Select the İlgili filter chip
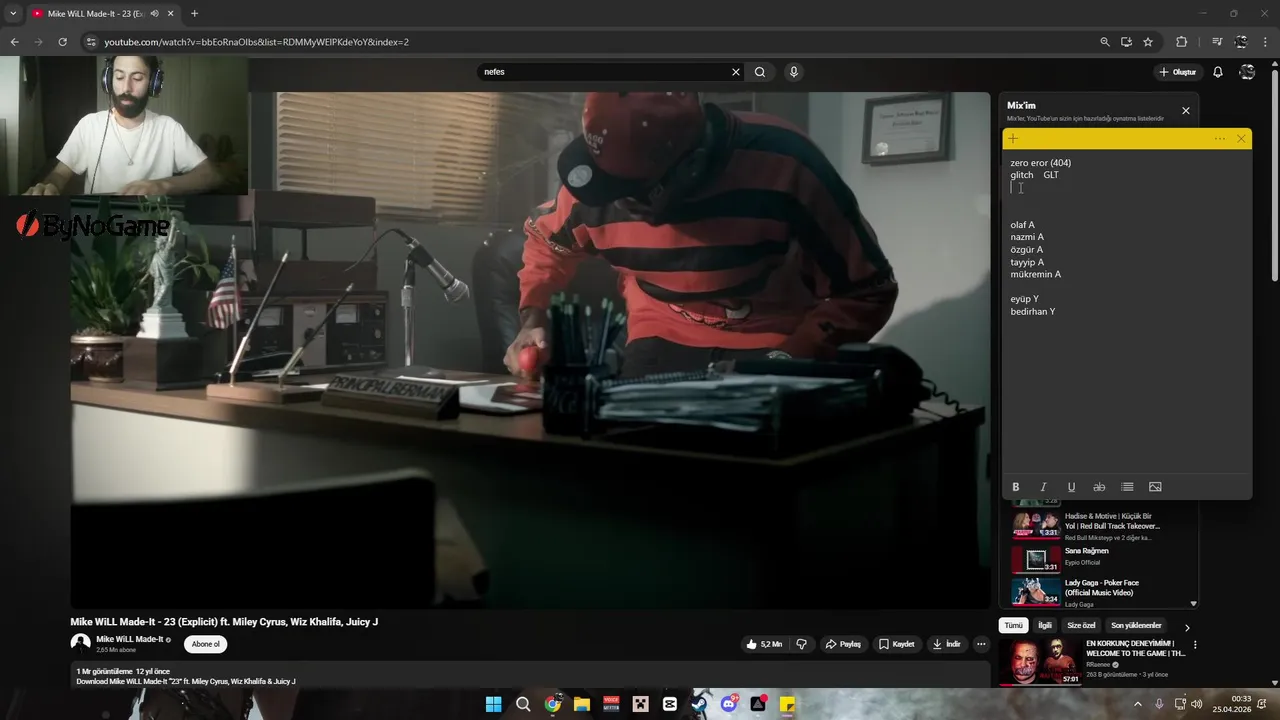The image size is (1280, 720). pos(1045,626)
